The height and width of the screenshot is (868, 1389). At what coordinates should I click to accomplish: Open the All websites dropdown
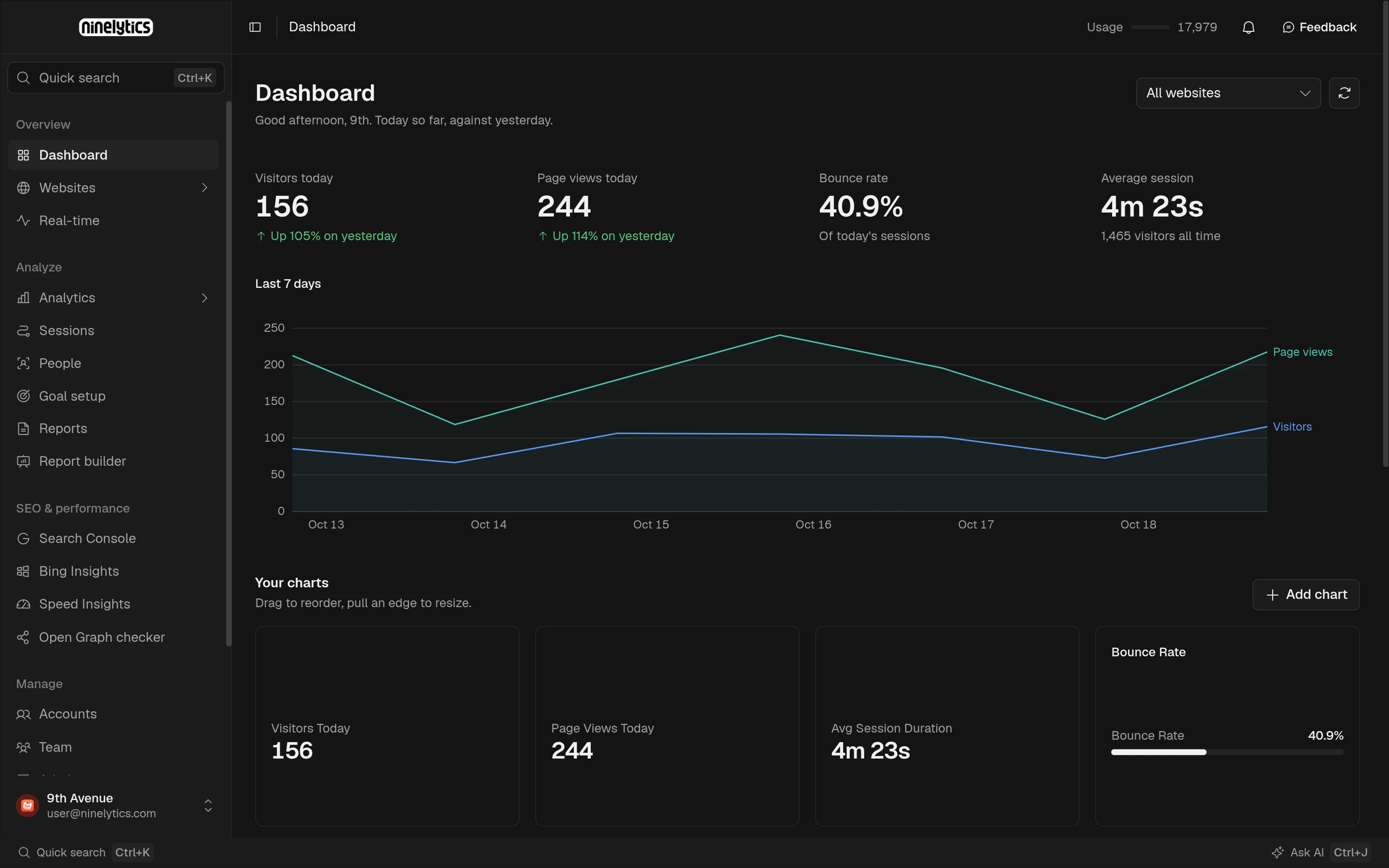pos(1228,93)
